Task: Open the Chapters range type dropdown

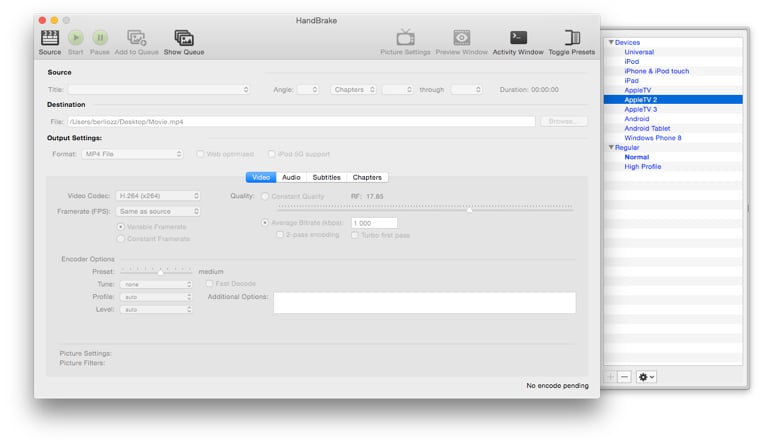Action: click(353, 90)
